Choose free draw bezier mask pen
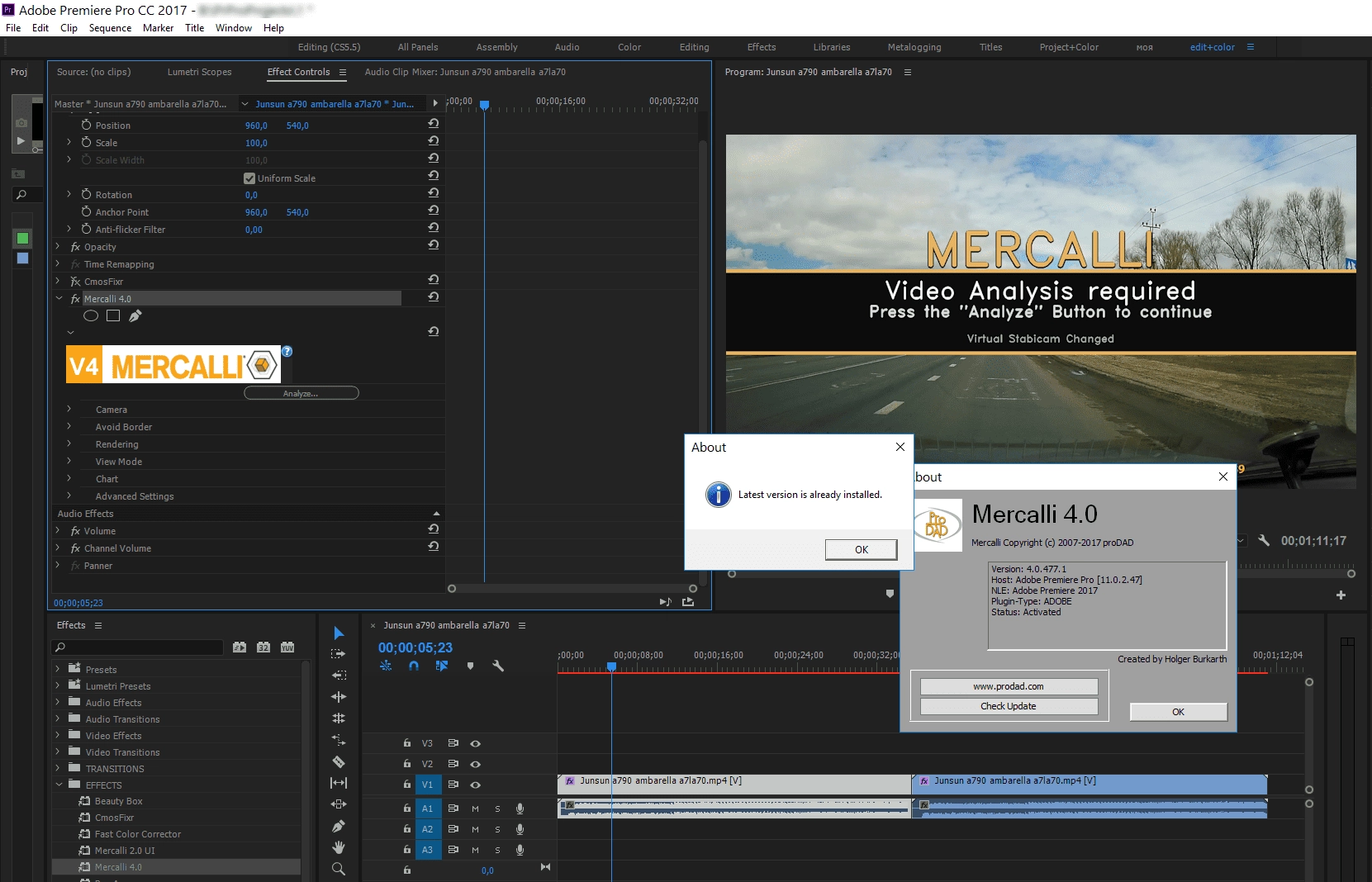This screenshot has width=1372, height=882. (135, 315)
